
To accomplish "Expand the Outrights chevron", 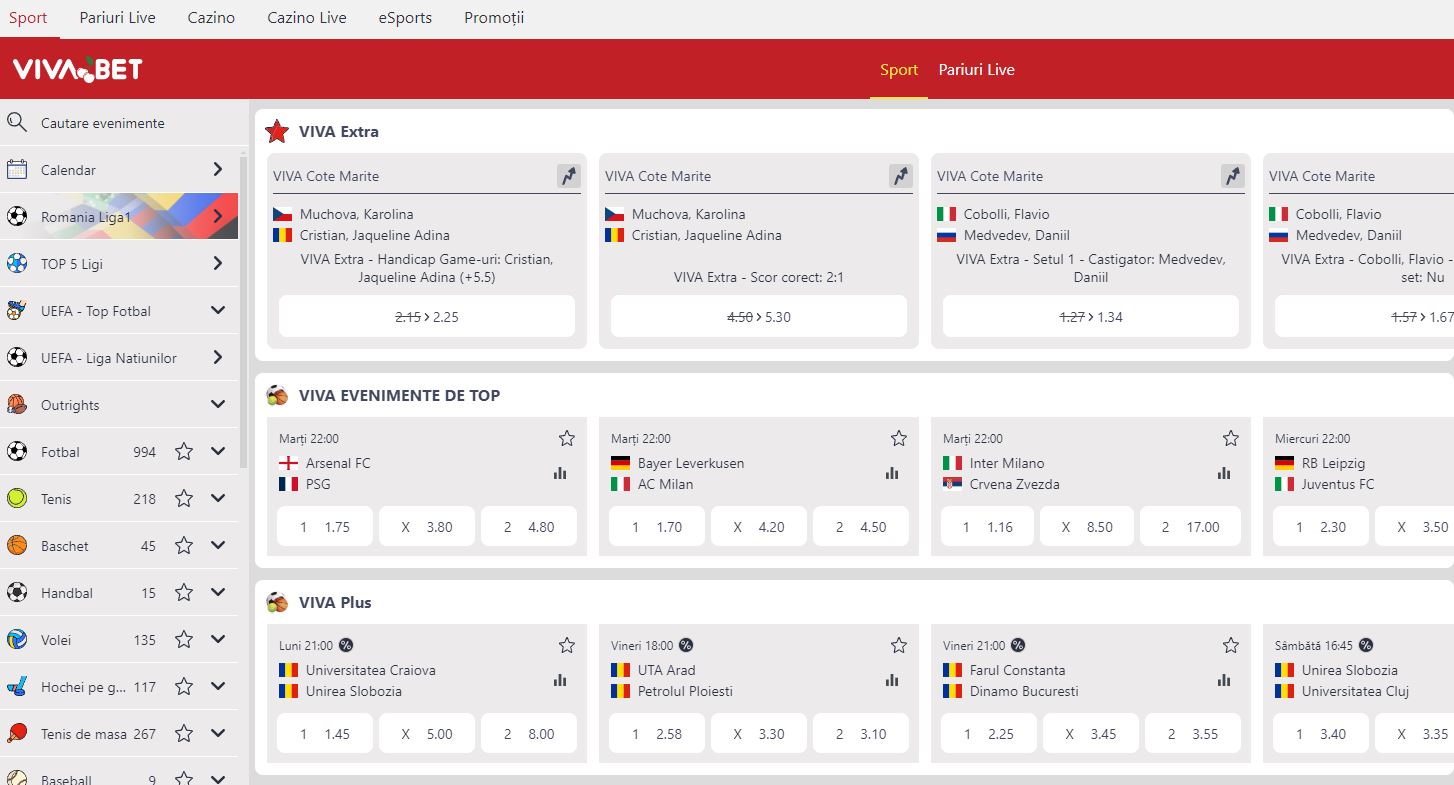I will click(x=218, y=405).
